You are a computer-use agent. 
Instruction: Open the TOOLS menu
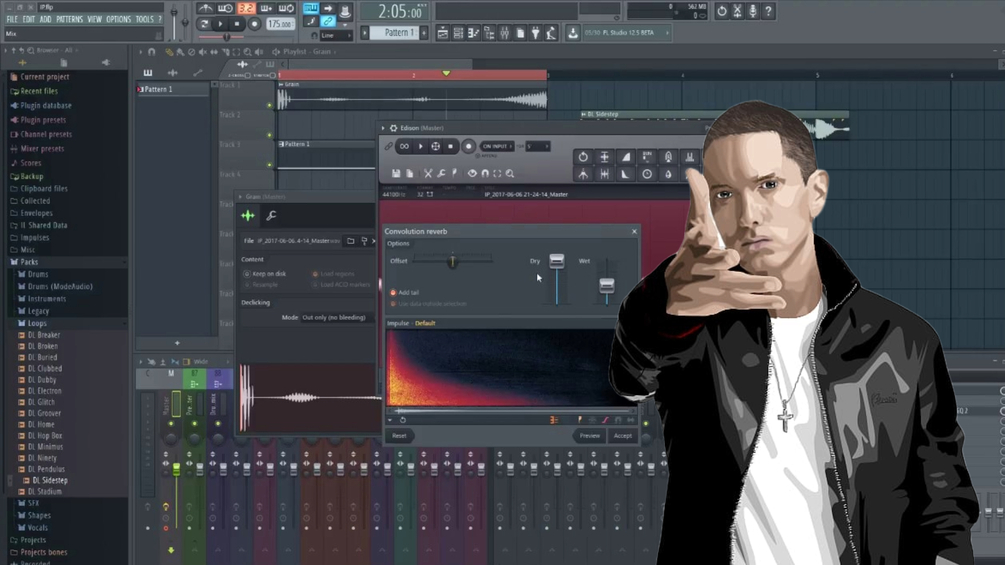[x=145, y=19]
